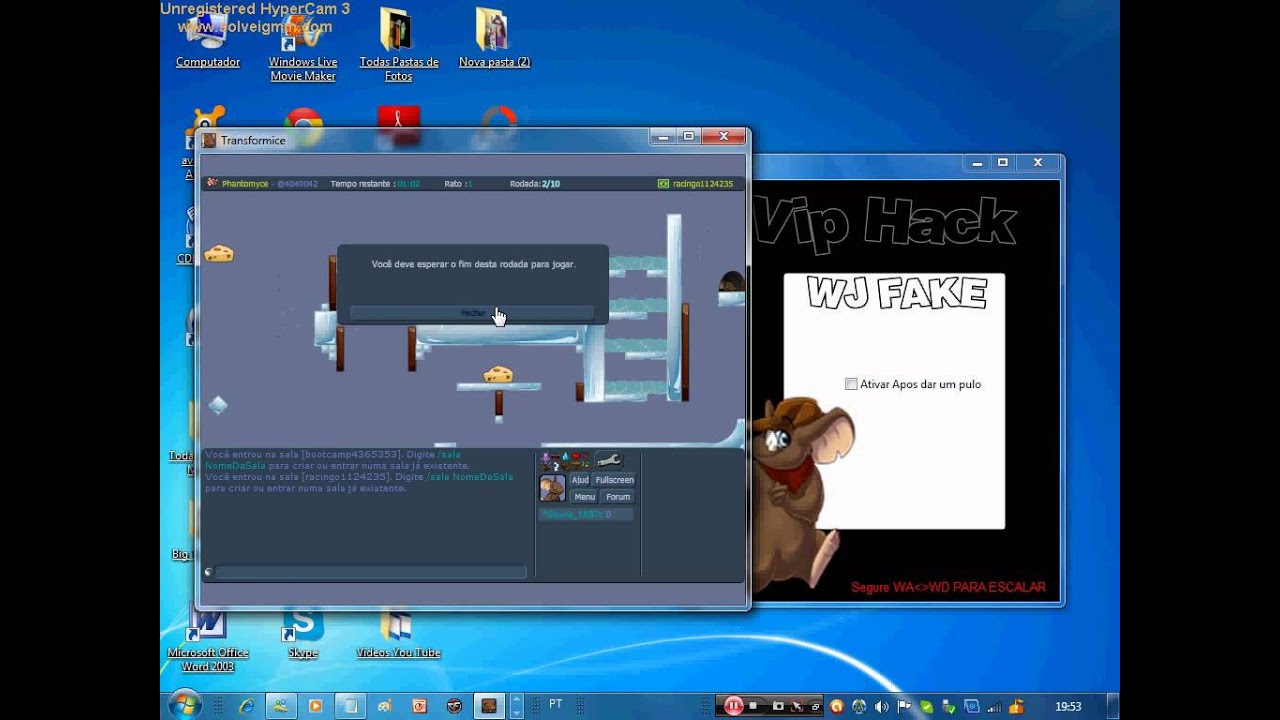
Task: Stop the HyperCam recording
Action: click(x=753, y=706)
